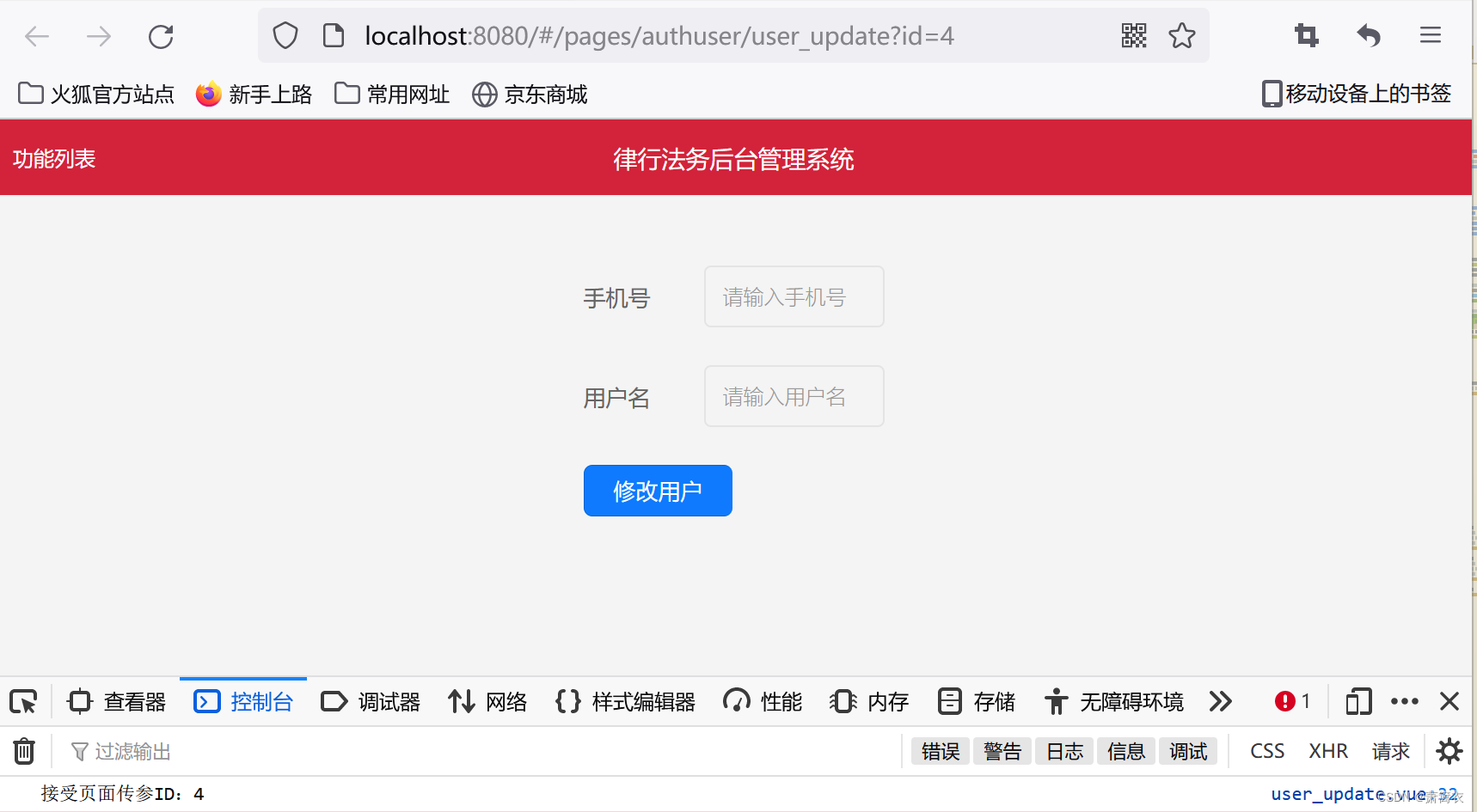Click the page info document icon
Image resolution: width=1477 pixels, height=812 pixels.
(x=334, y=36)
